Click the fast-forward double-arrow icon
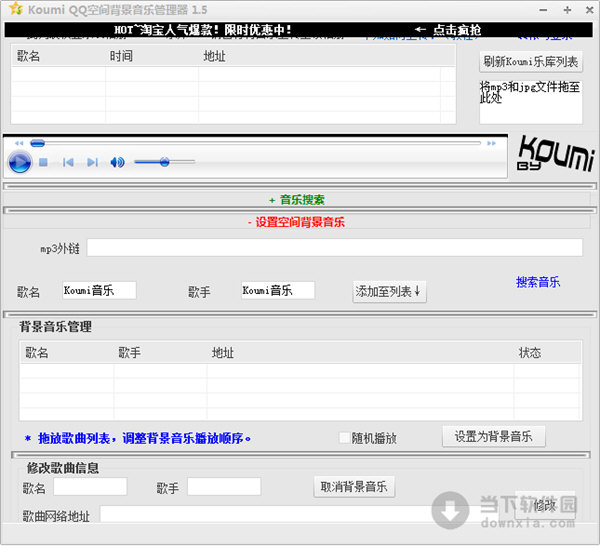The width and height of the screenshot is (600, 546). 491,143
